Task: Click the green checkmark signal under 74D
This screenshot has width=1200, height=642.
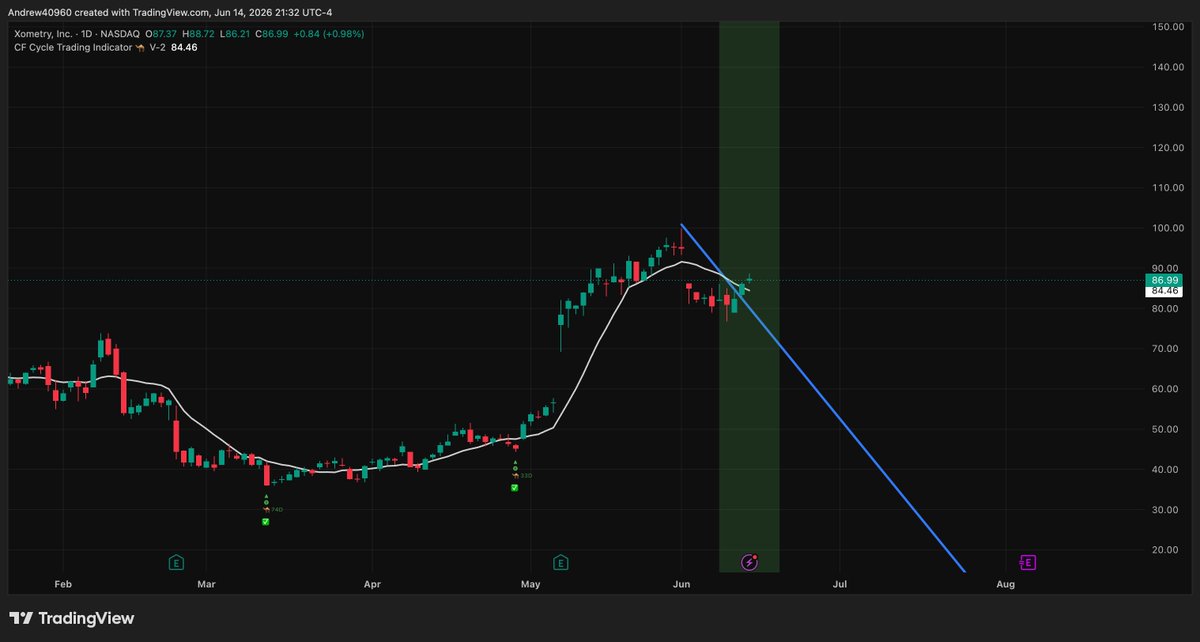Action: 266,522
